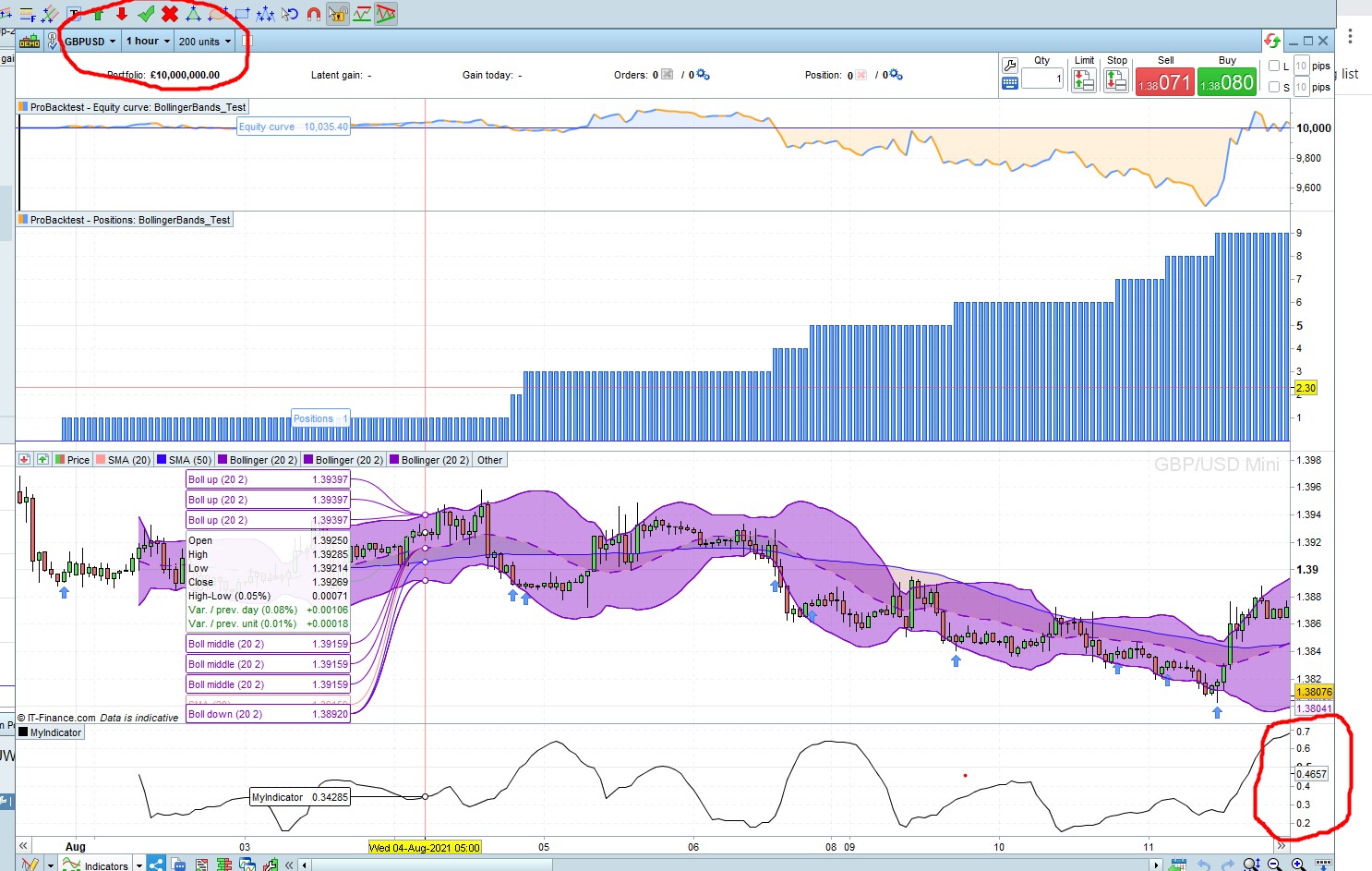
Task: Click the red X cross tool
Action: pyautogui.click(x=170, y=14)
